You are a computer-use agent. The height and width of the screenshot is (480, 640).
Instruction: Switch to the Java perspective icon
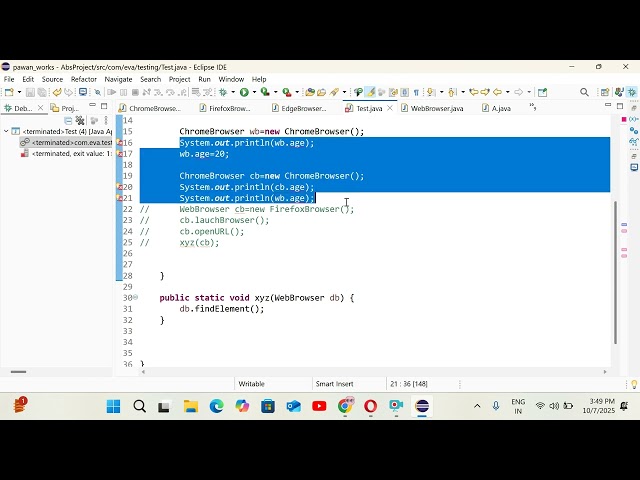[x=619, y=92]
